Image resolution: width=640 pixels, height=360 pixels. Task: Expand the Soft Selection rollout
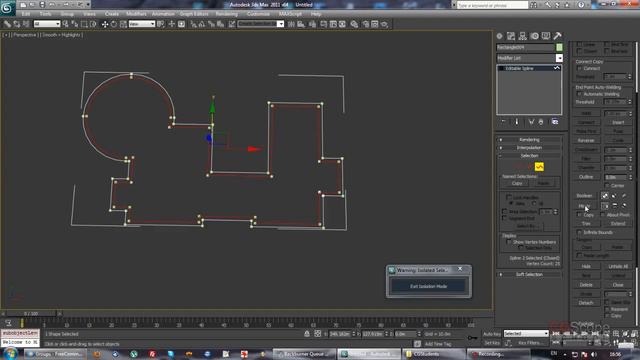point(529,274)
